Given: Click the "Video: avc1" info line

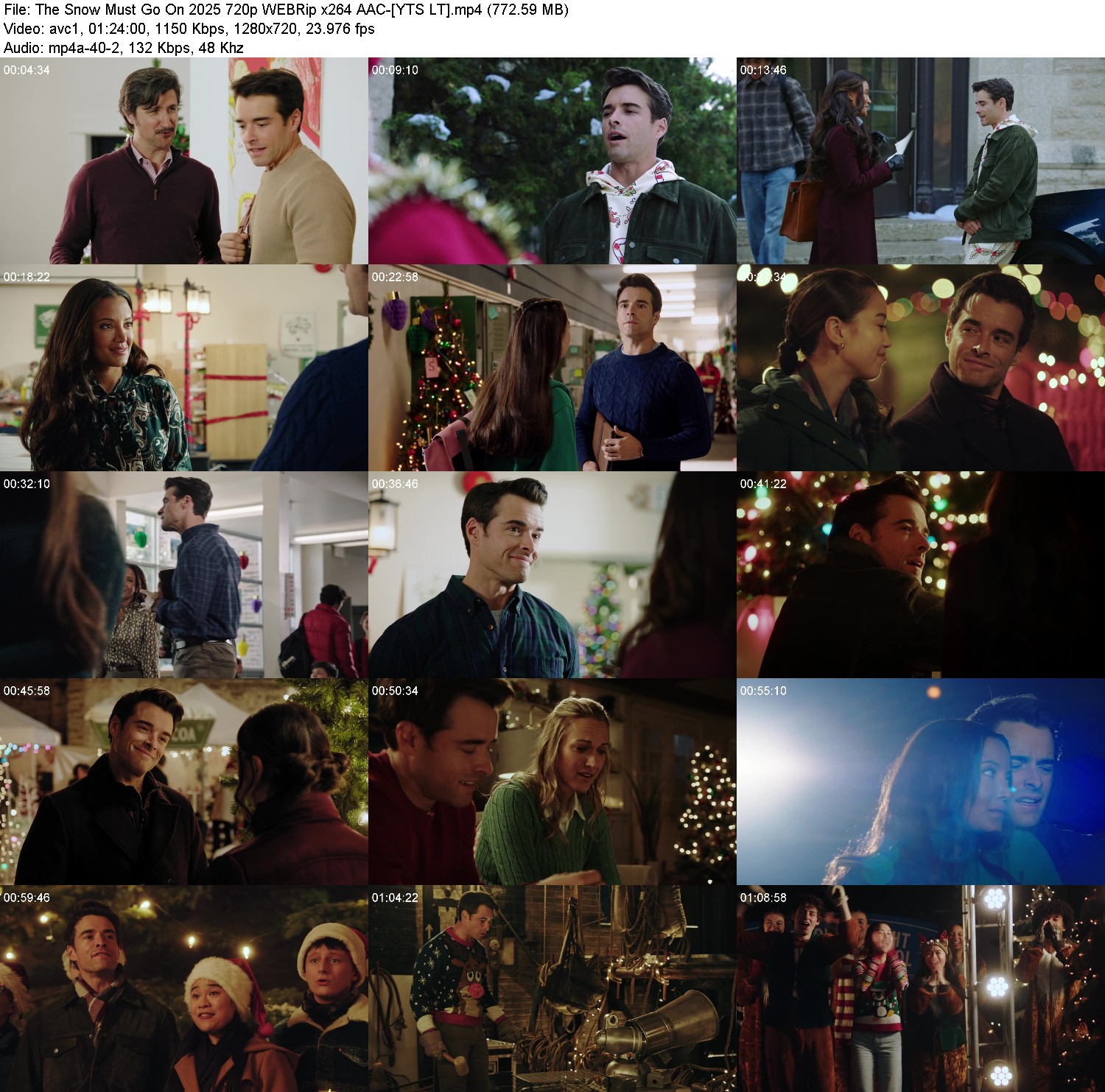Looking at the screenshot, I should (189, 29).
